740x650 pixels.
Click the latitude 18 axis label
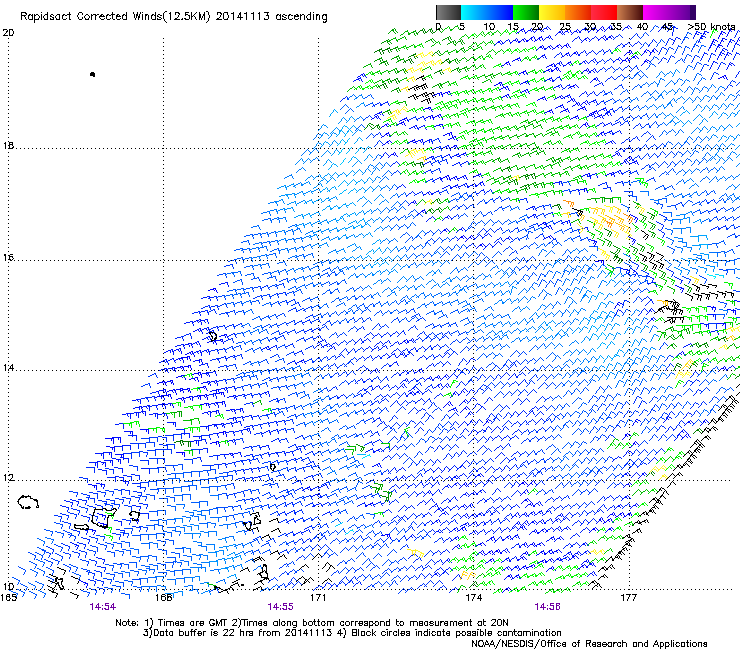(8, 145)
